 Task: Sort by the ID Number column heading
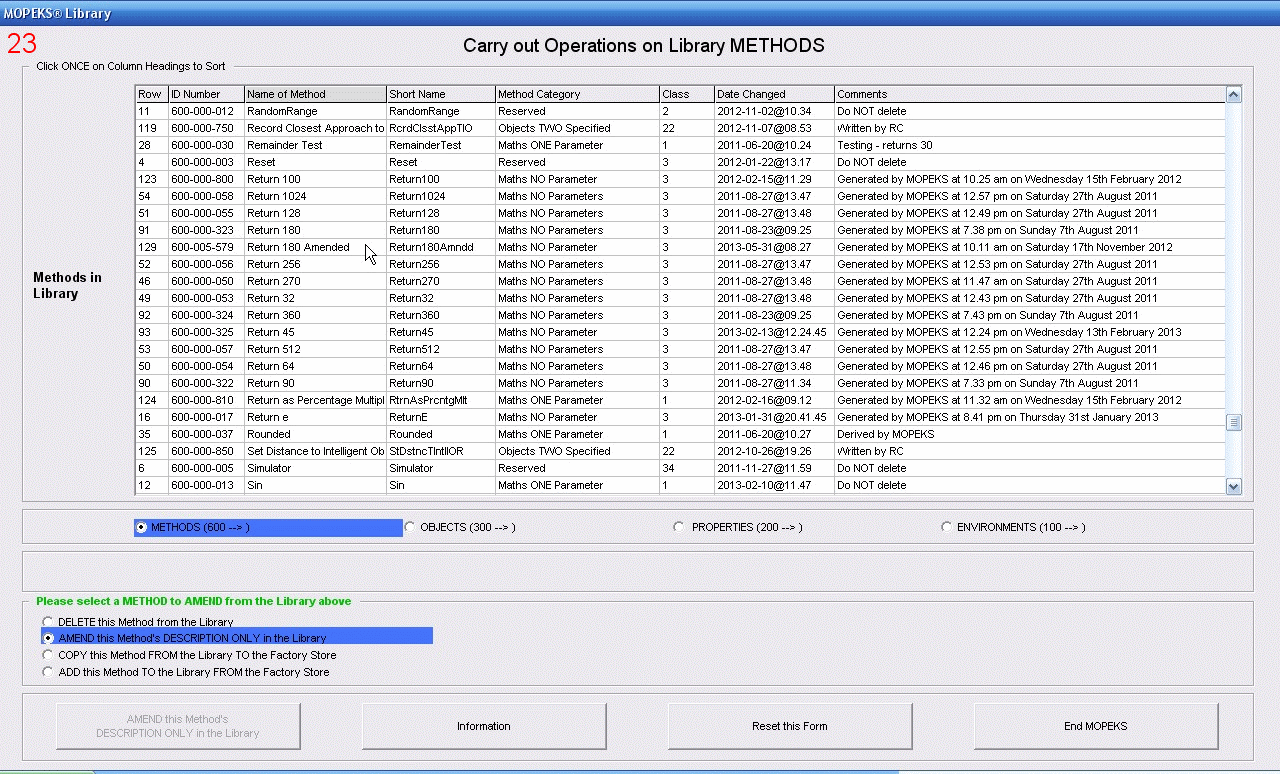[206, 94]
